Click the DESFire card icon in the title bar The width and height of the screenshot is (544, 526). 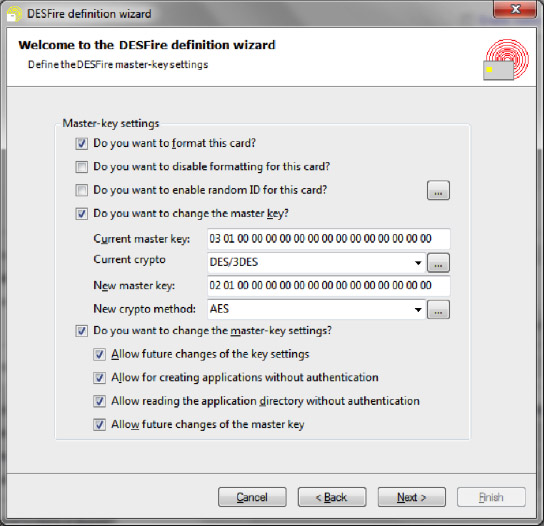pos(14,14)
